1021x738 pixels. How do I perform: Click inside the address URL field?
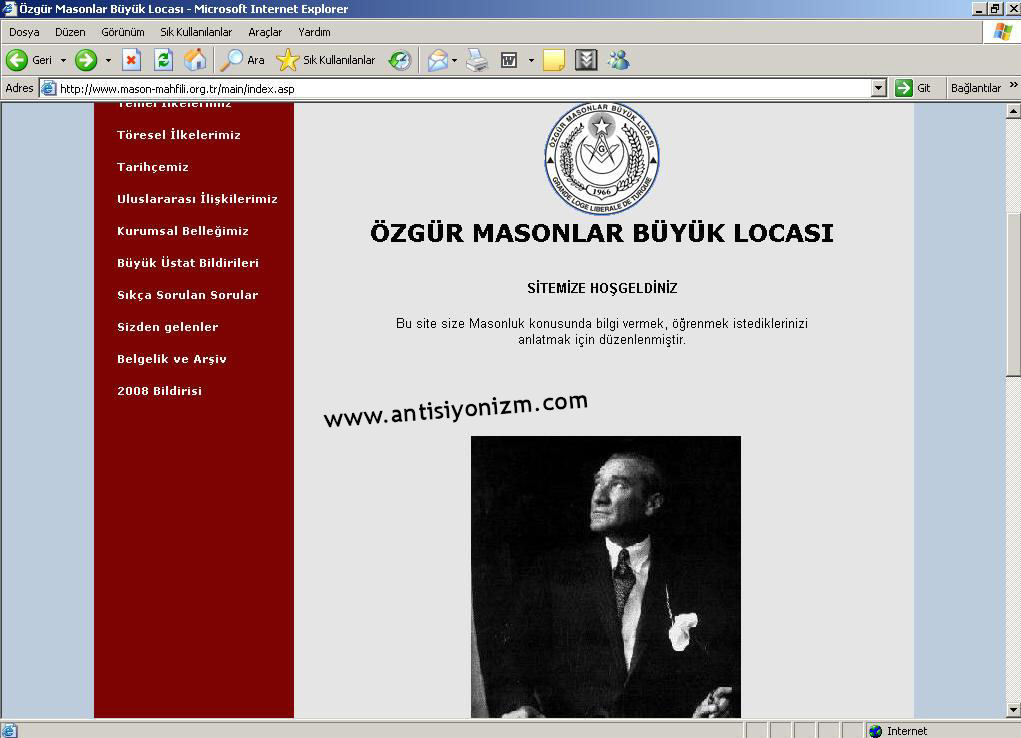coord(450,88)
